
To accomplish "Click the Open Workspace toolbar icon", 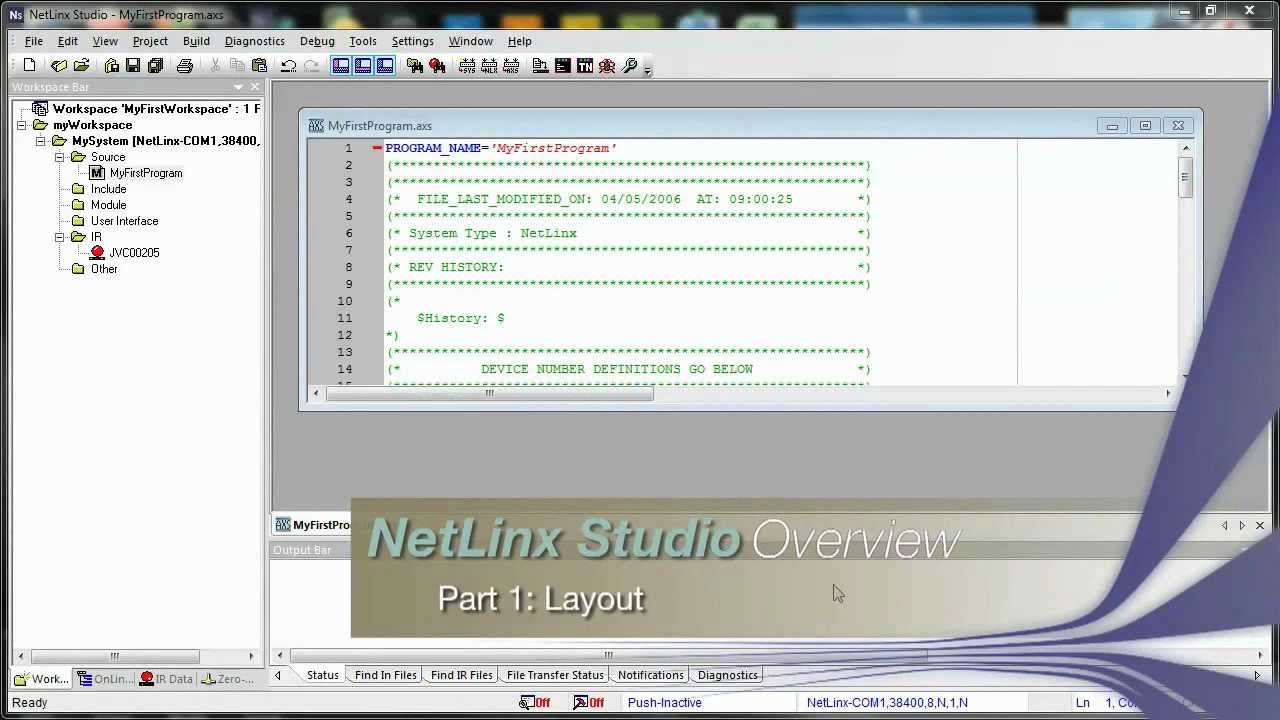I will point(59,66).
